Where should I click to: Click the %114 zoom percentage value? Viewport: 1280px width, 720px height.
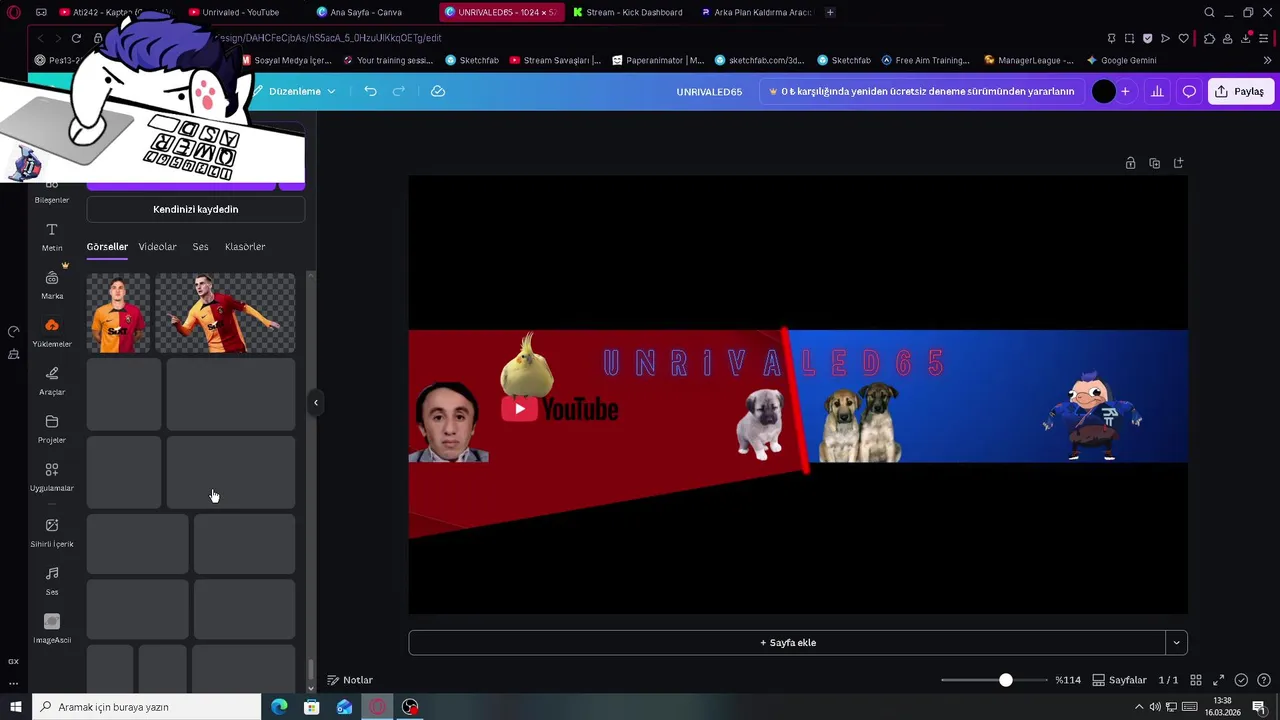pyautogui.click(x=1068, y=680)
